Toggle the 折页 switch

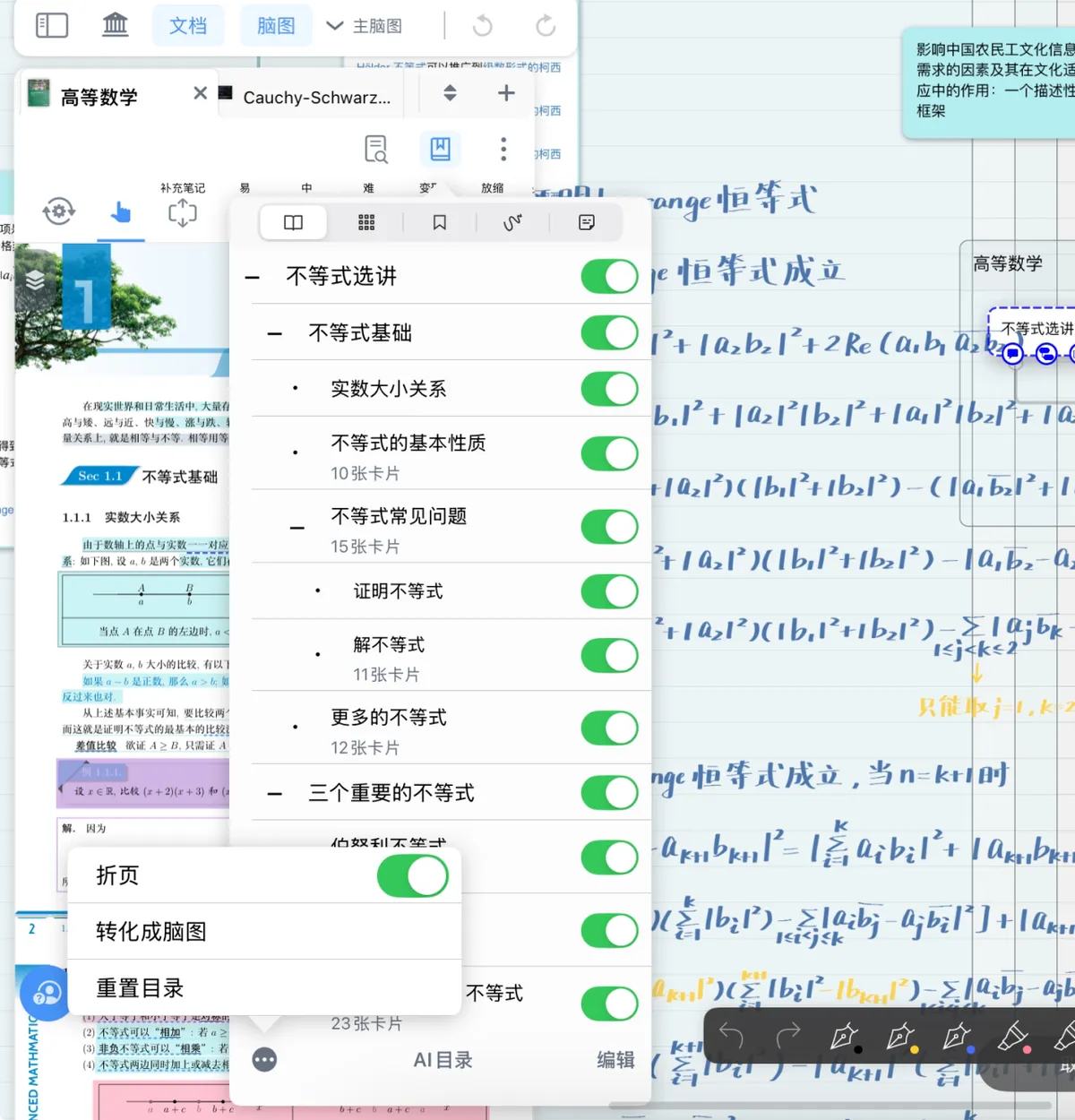413,875
